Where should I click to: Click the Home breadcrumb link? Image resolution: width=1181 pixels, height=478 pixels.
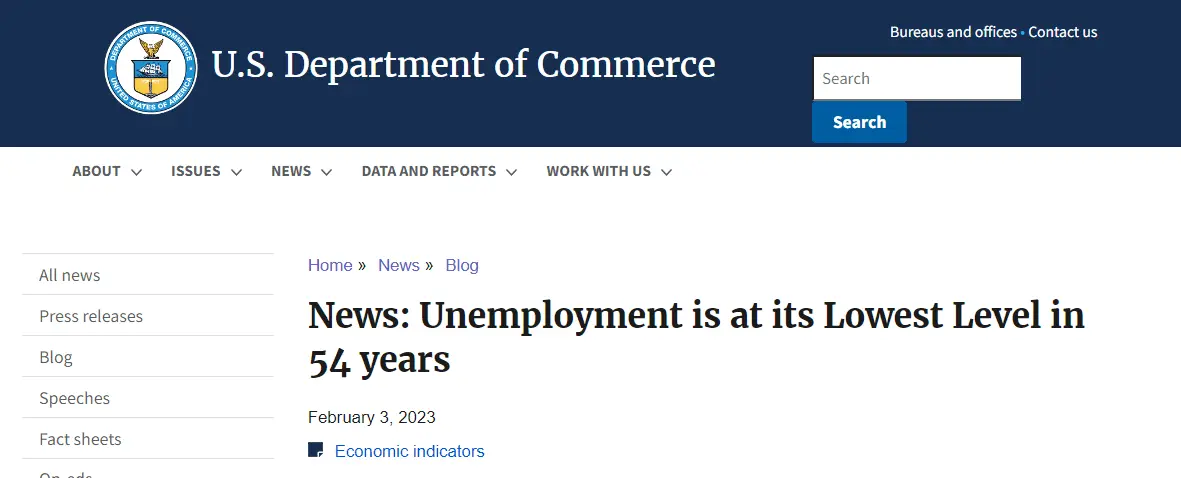(x=330, y=265)
